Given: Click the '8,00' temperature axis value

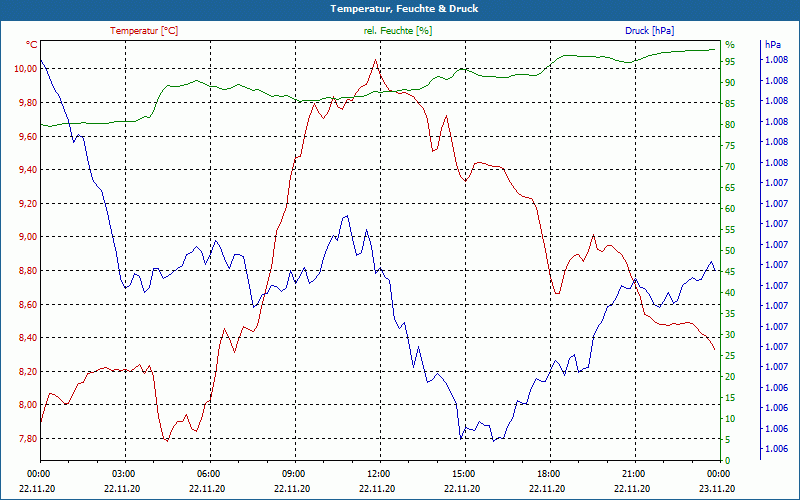Looking at the screenshot, I should point(28,405).
